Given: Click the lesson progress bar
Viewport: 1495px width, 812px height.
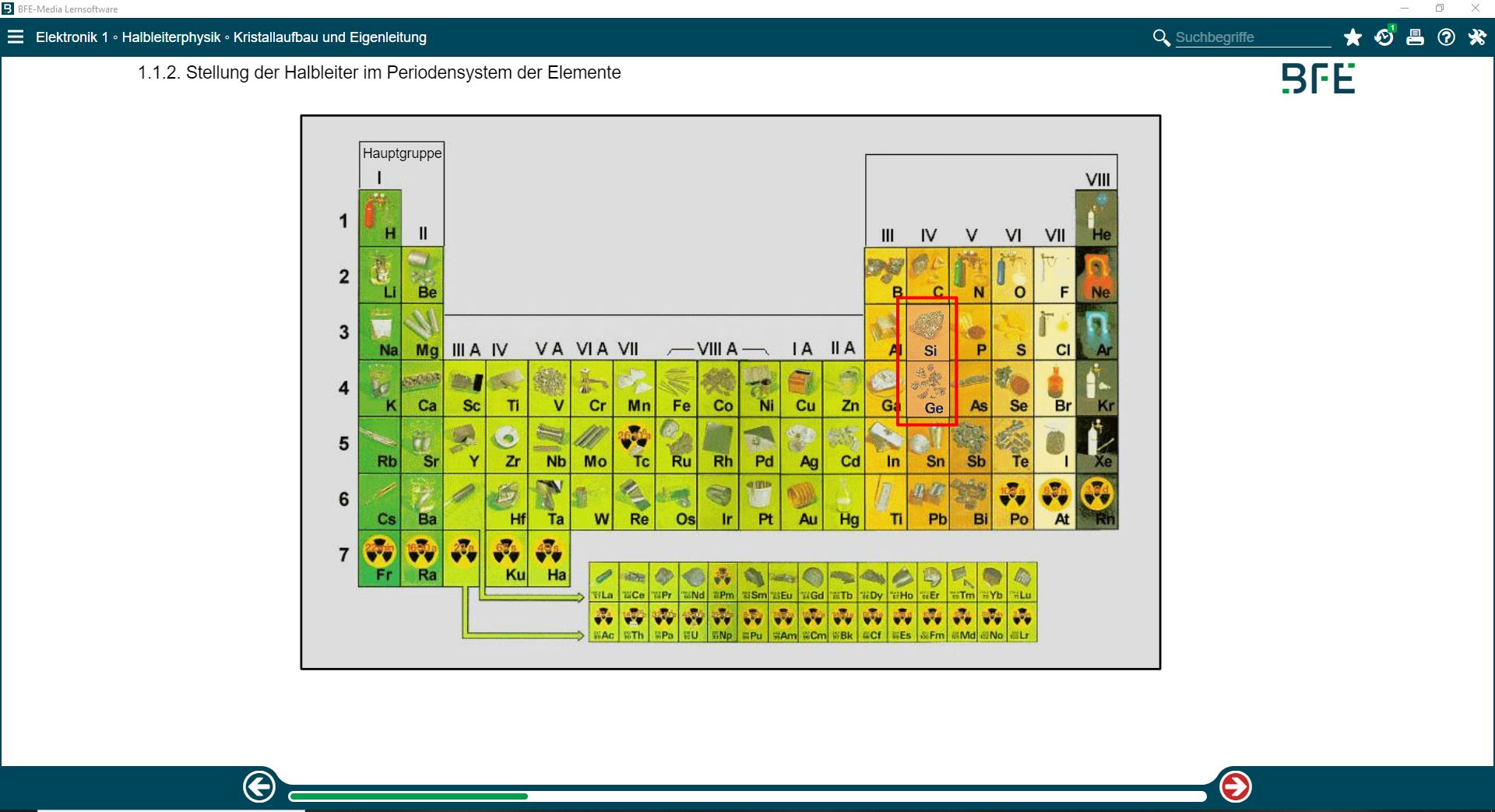Looking at the screenshot, I should coord(746,796).
